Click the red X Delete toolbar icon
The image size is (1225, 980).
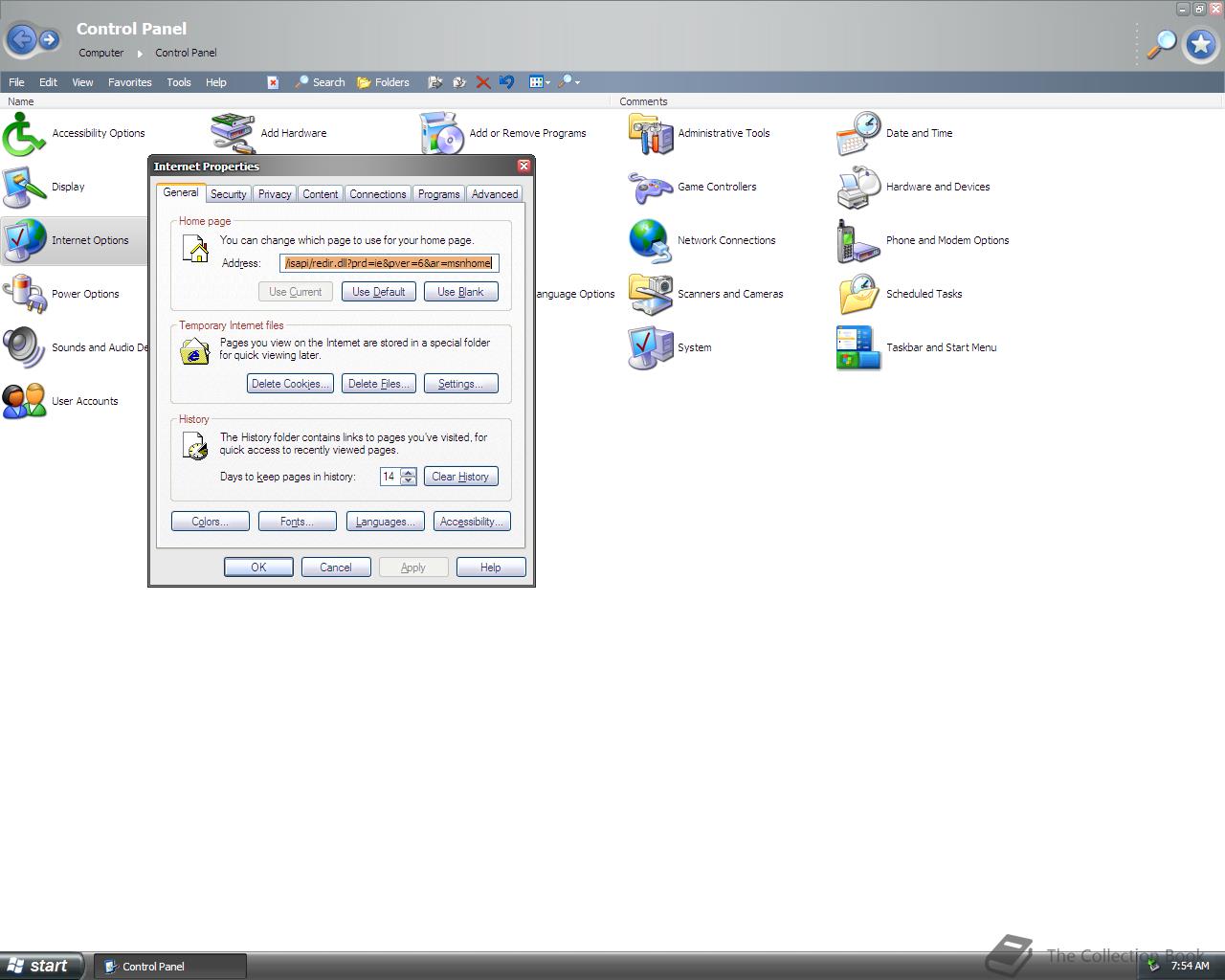pyautogui.click(x=483, y=82)
